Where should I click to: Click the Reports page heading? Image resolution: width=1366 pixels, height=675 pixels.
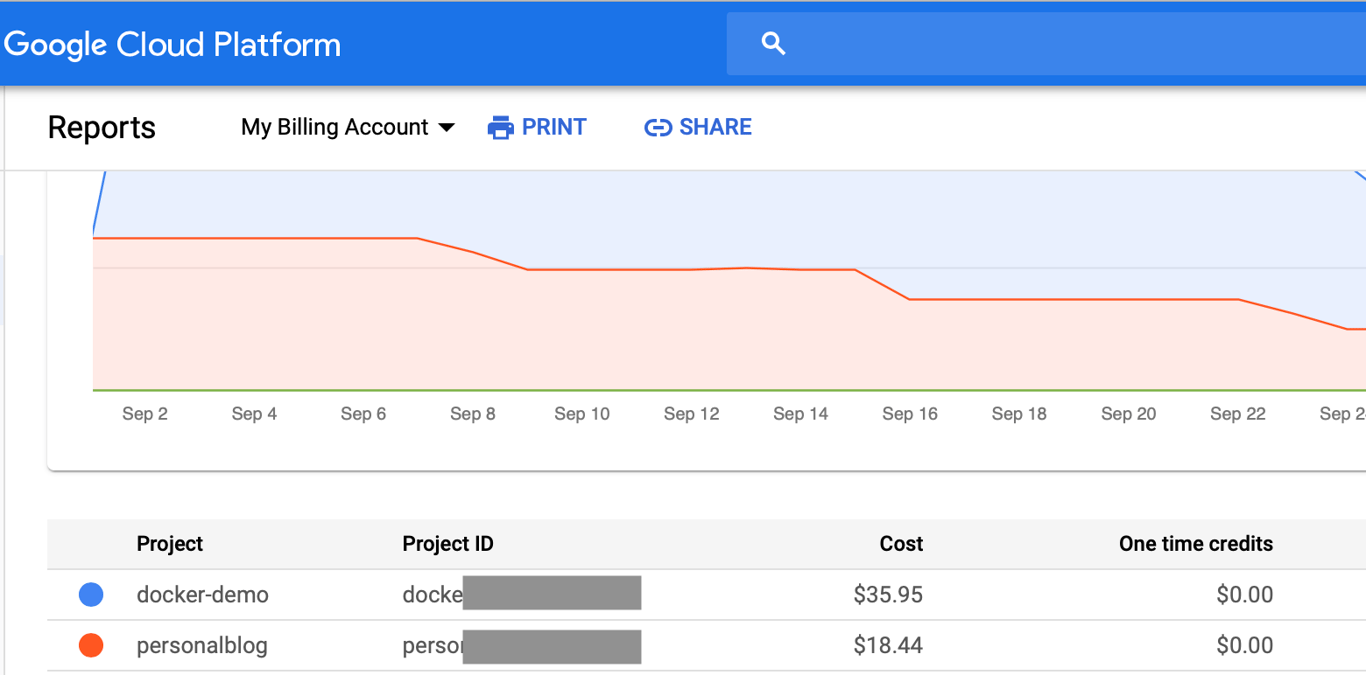click(102, 128)
